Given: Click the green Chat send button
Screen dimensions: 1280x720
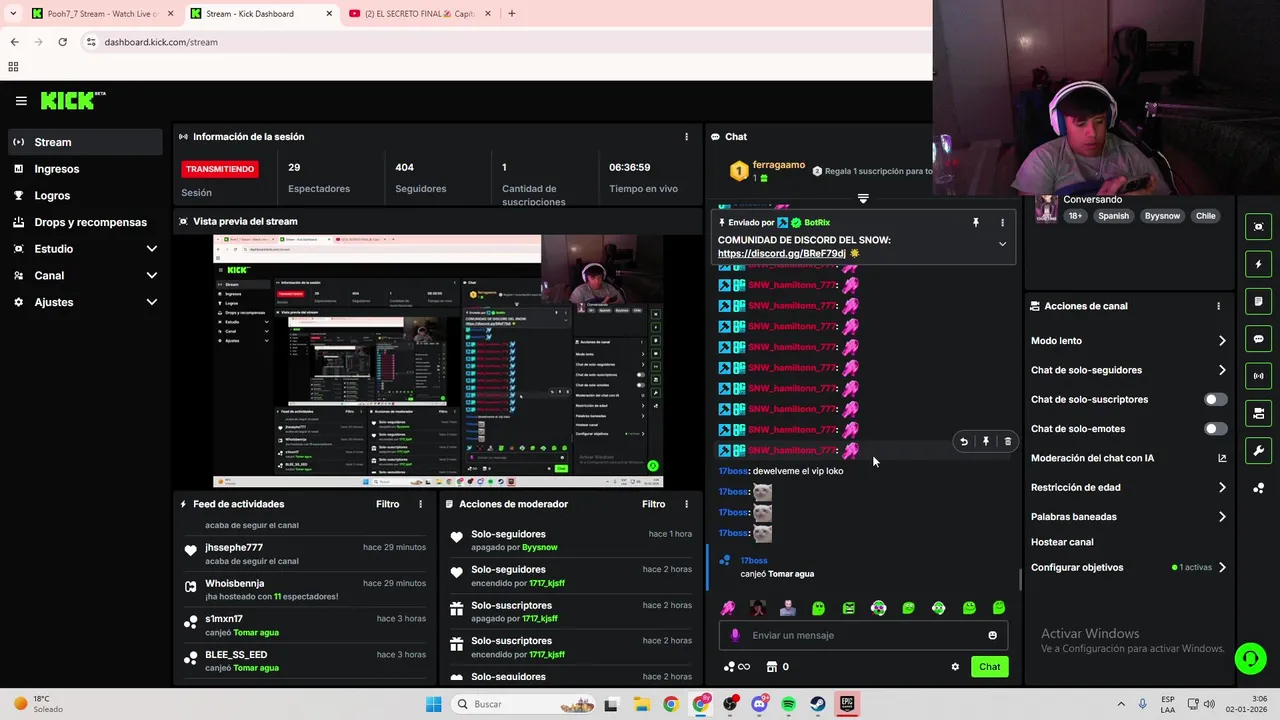Looking at the screenshot, I should tap(989, 667).
